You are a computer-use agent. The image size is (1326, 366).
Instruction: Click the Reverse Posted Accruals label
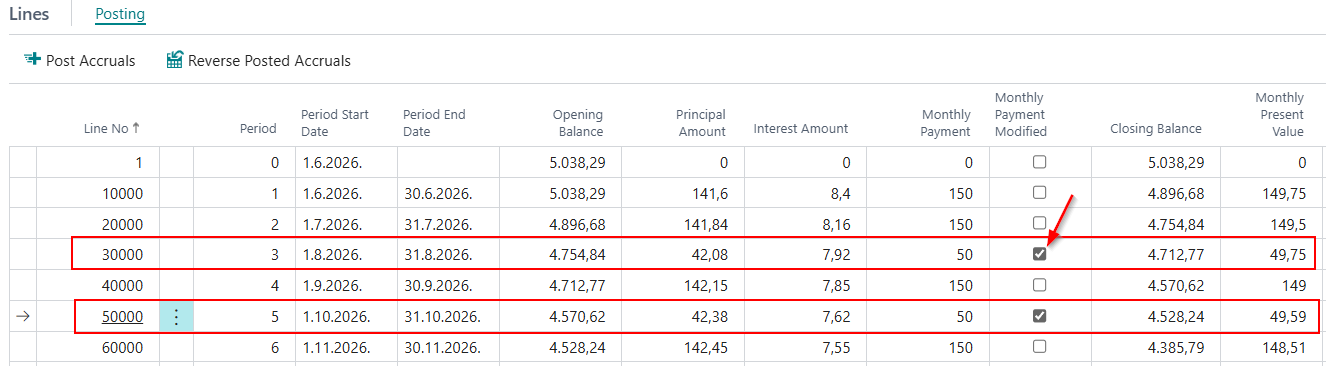tap(270, 61)
